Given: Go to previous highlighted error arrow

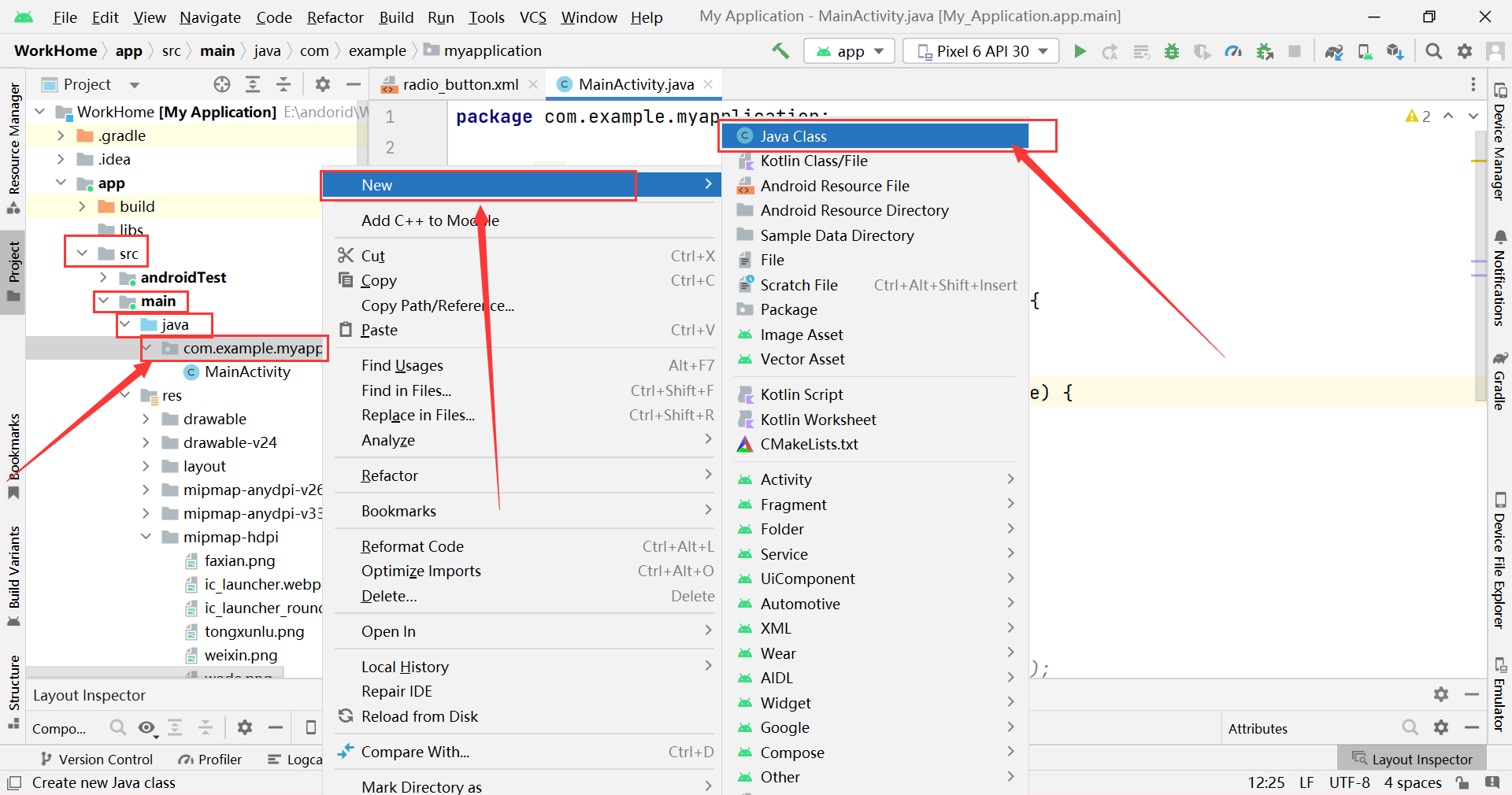Looking at the screenshot, I should pos(1448,116).
